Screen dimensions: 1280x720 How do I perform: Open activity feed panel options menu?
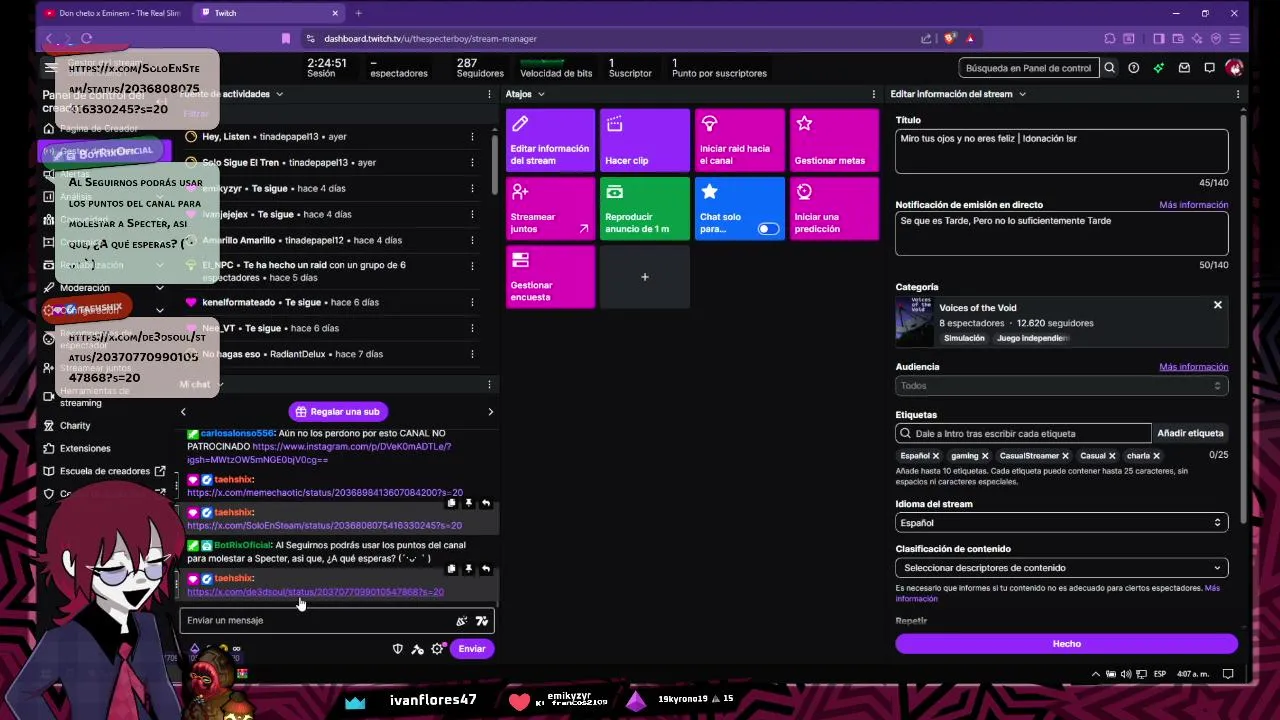point(489,94)
